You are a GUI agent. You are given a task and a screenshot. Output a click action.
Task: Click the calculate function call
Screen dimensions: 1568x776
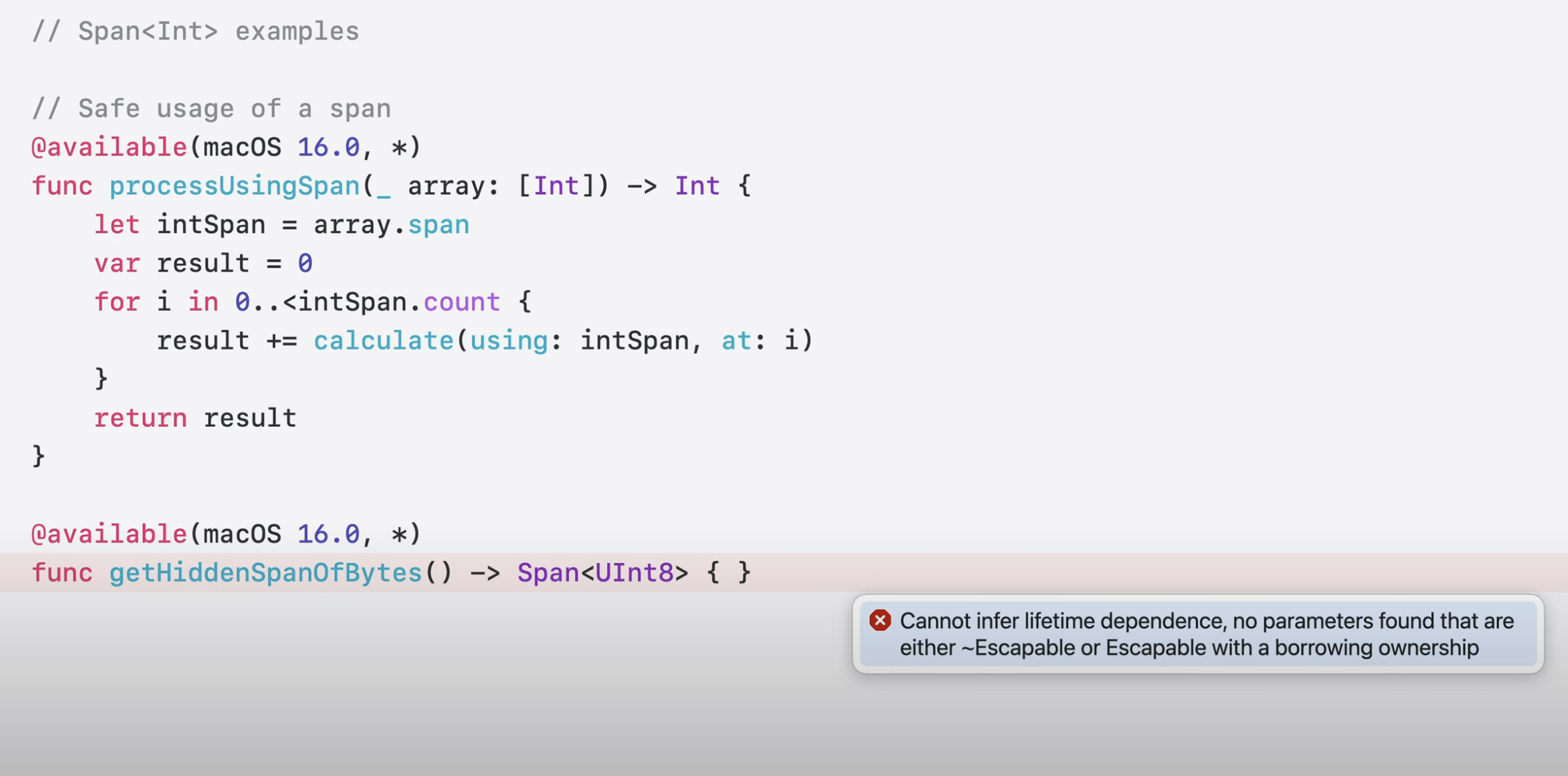click(383, 341)
